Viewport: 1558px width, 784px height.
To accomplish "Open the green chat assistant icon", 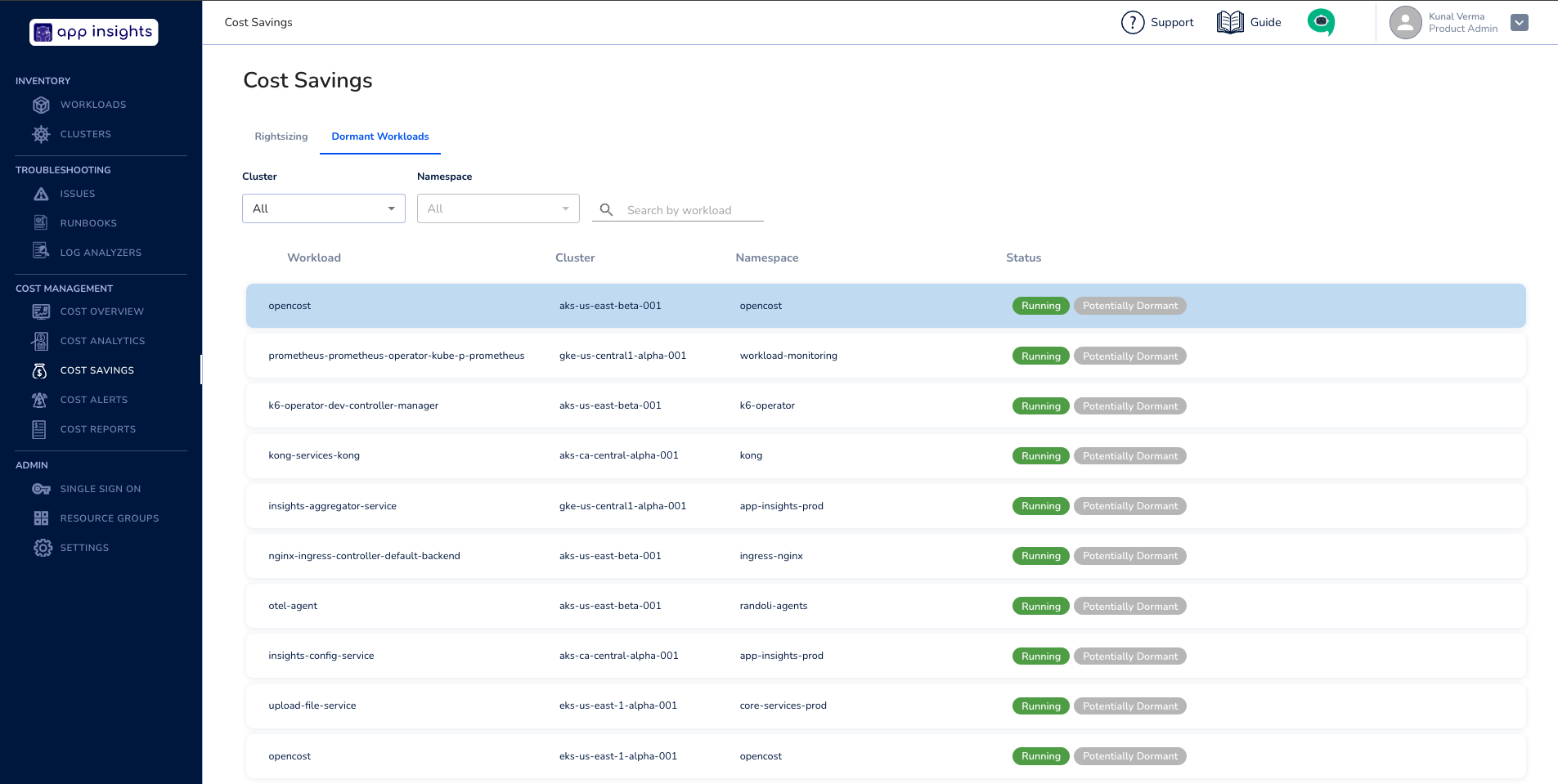I will (1320, 22).
